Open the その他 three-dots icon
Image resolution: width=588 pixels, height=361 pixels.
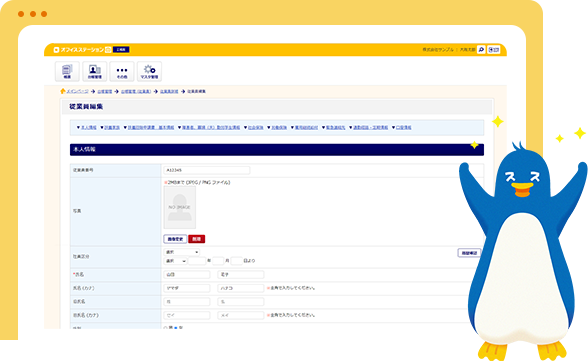tap(122, 71)
